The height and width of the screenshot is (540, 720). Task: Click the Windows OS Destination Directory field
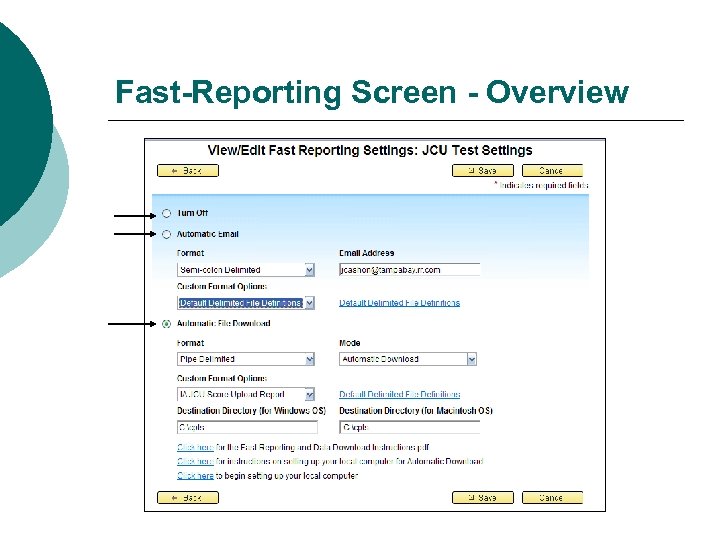[247, 428]
